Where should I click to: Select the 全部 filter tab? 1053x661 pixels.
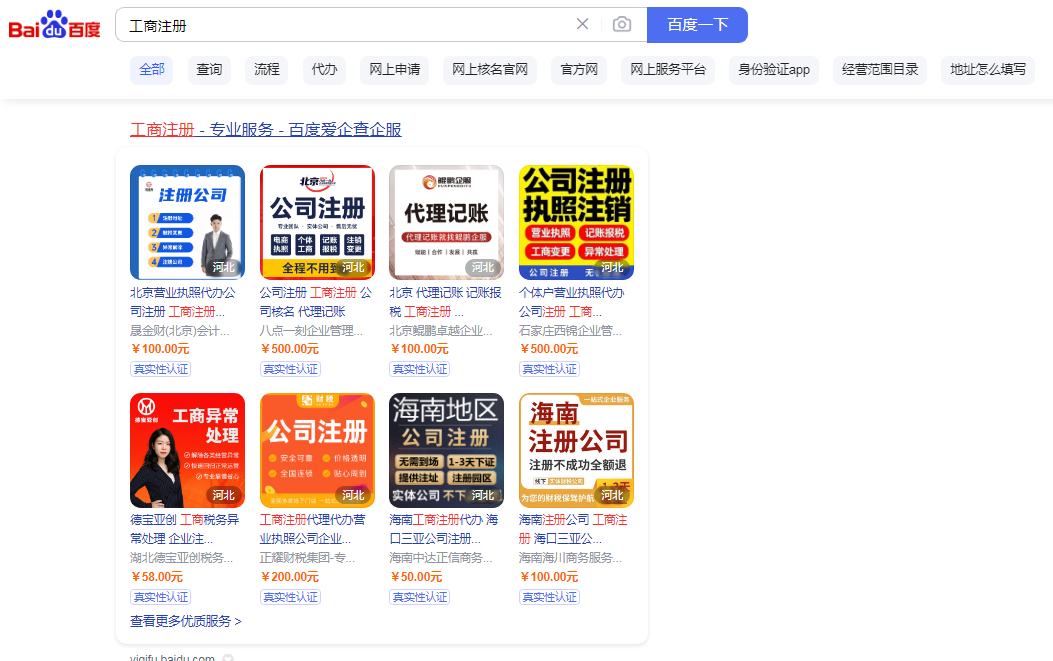[152, 70]
